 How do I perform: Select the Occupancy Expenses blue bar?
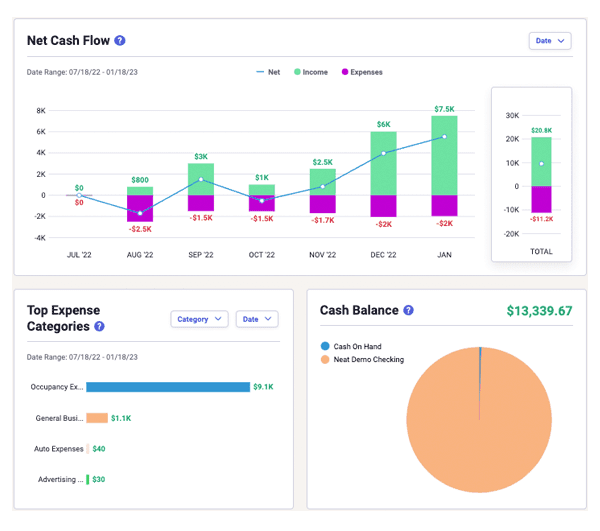[x=168, y=387]
